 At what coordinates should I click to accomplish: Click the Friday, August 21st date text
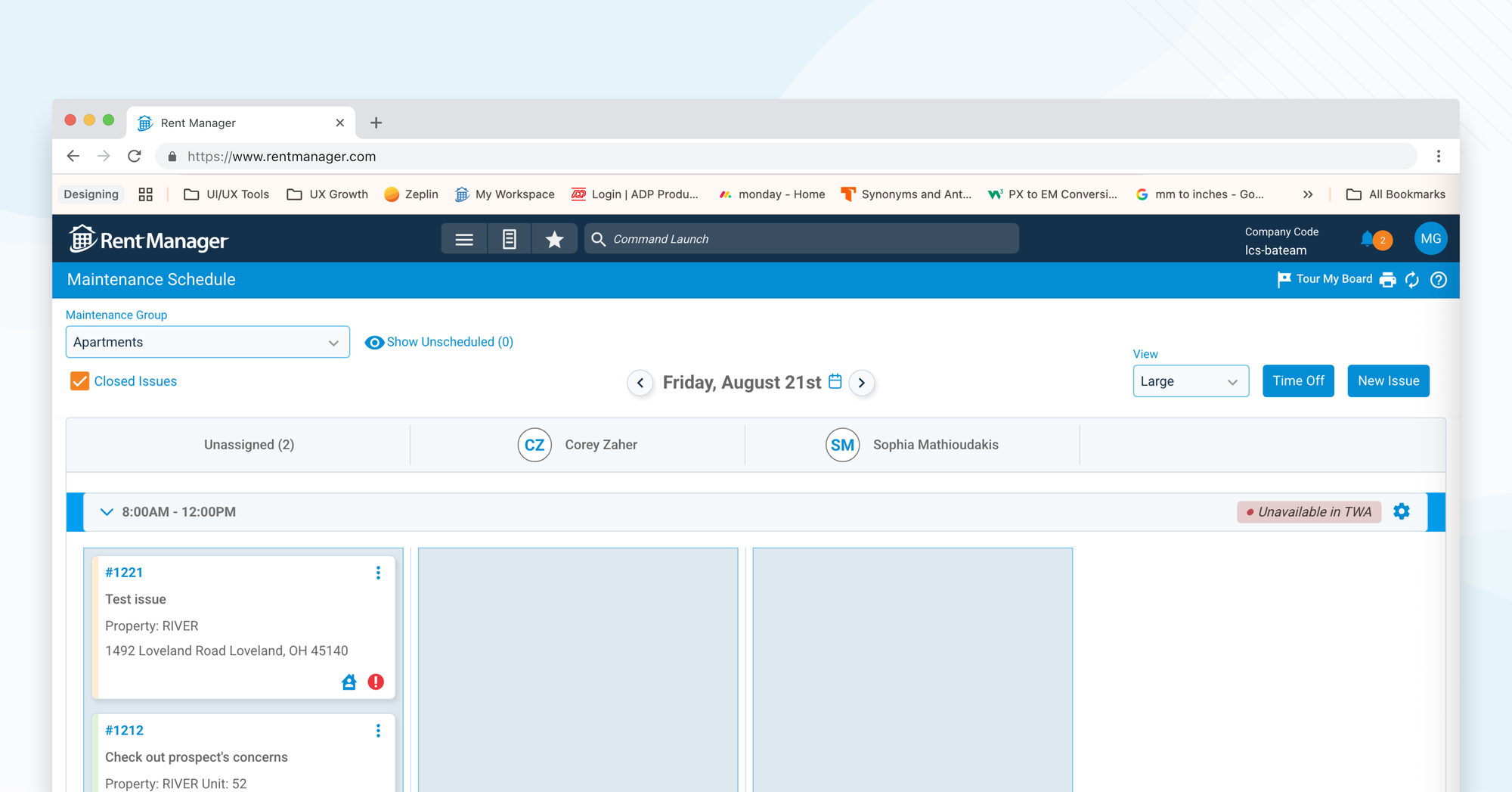click(x=742, y=383)
